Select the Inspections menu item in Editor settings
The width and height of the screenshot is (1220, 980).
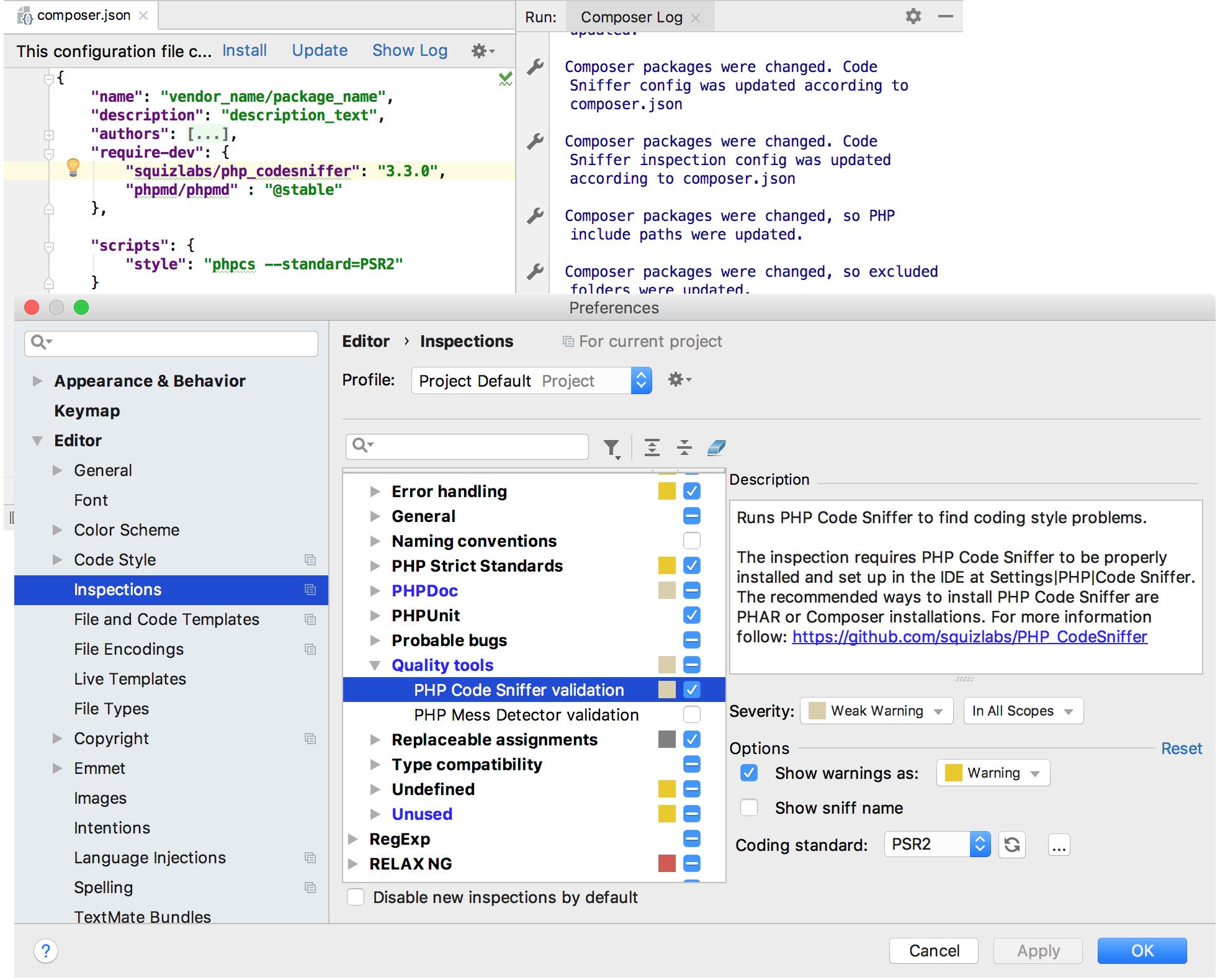click(x=118, y=589)
